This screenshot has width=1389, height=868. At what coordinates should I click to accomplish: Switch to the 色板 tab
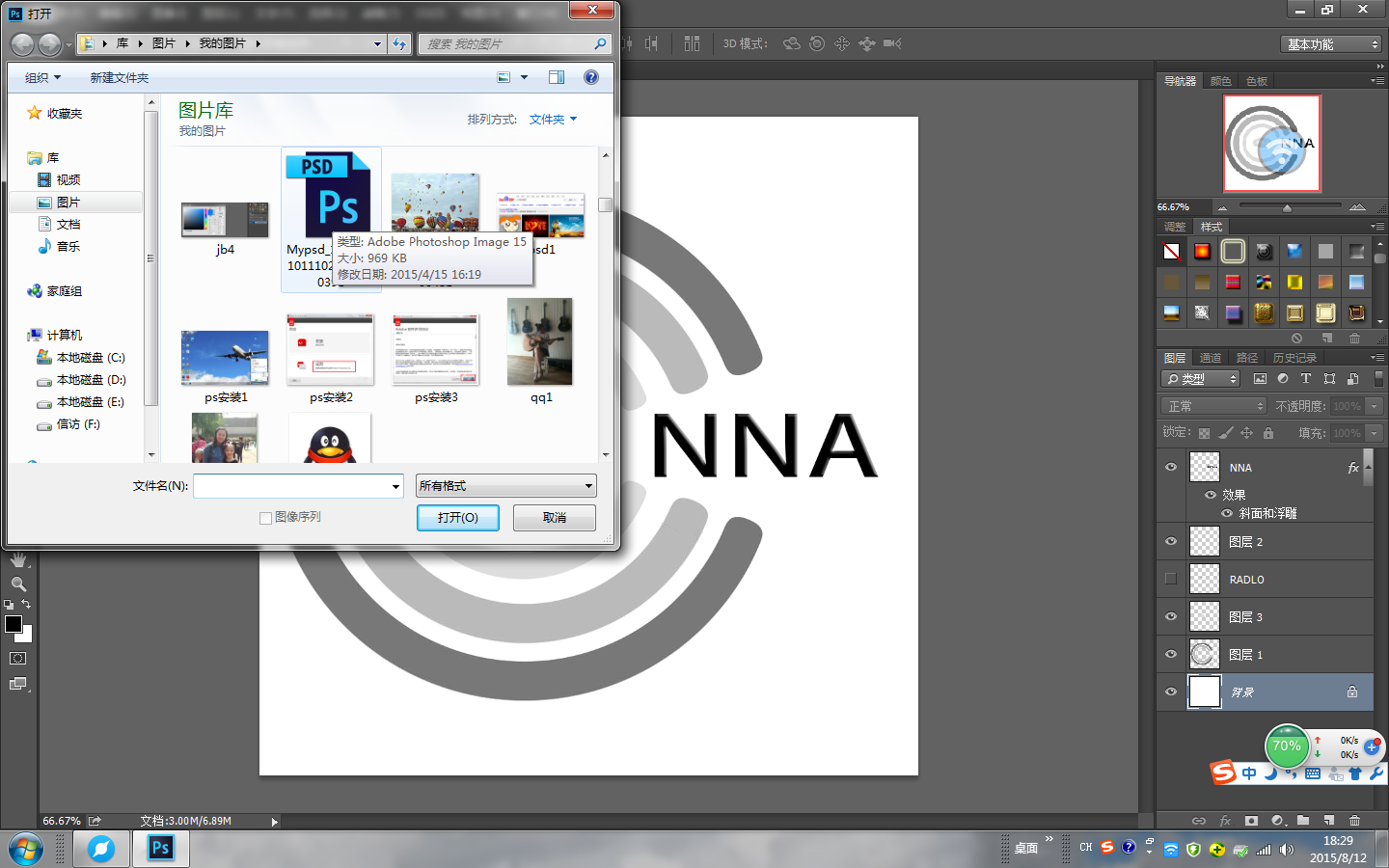click(x=1257, y=81)
